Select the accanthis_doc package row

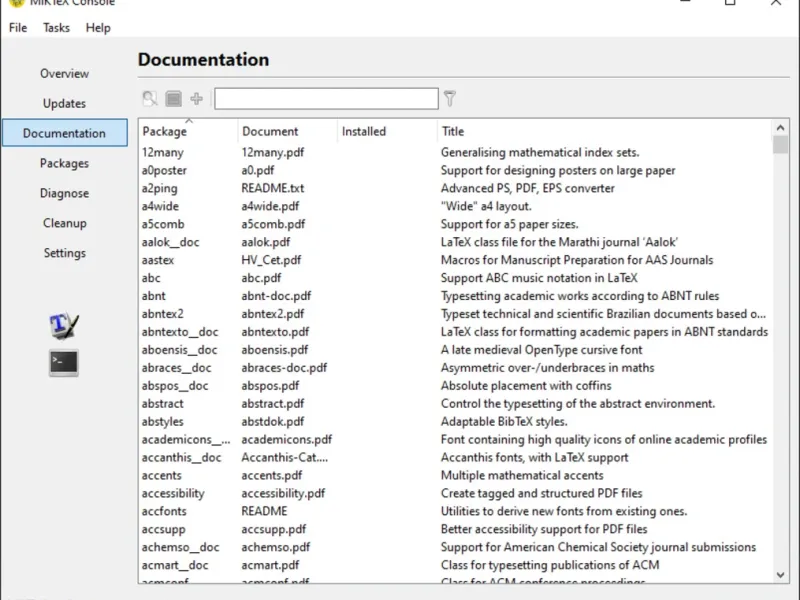click(x=456, y=458)
